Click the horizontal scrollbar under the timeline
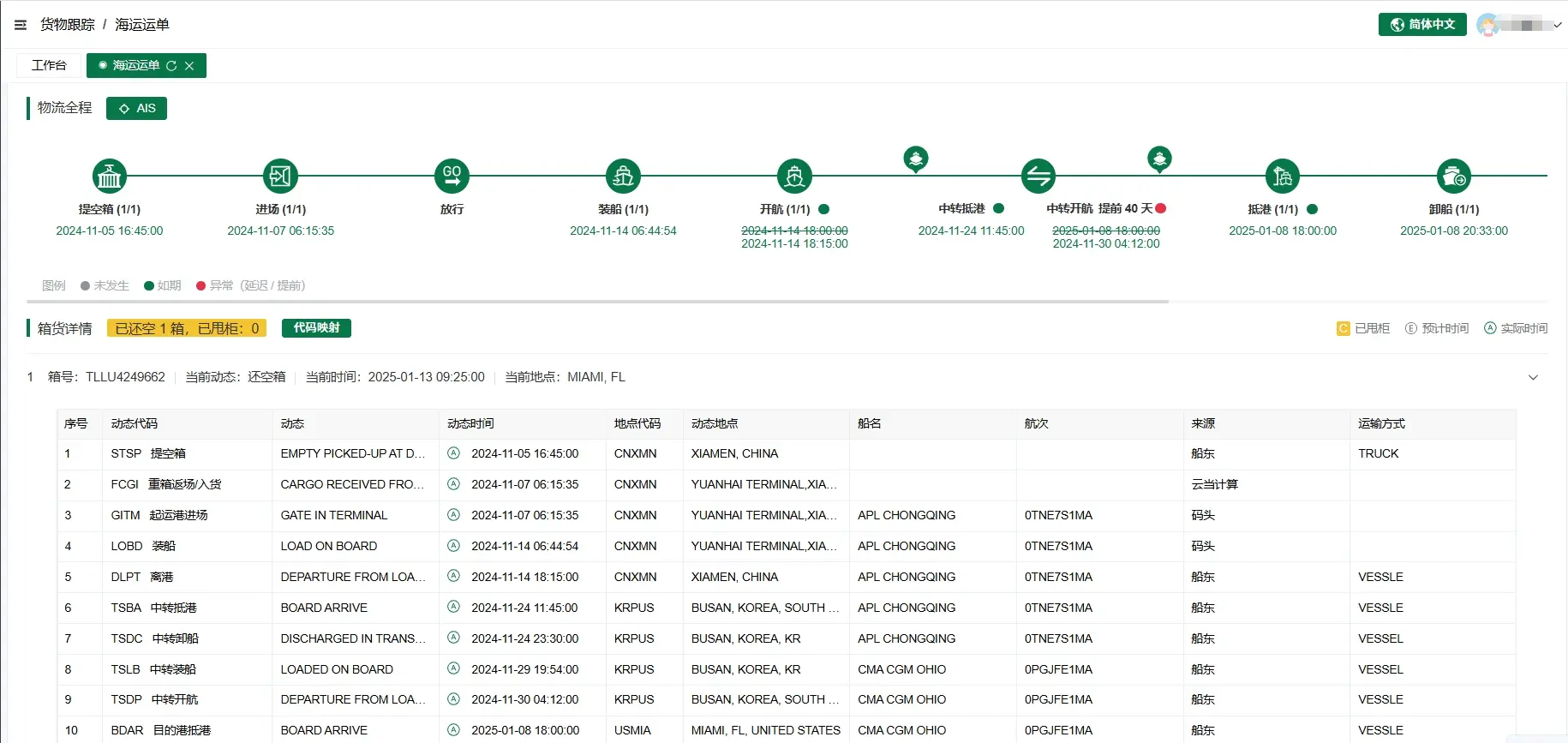 [x=597, y=302]
